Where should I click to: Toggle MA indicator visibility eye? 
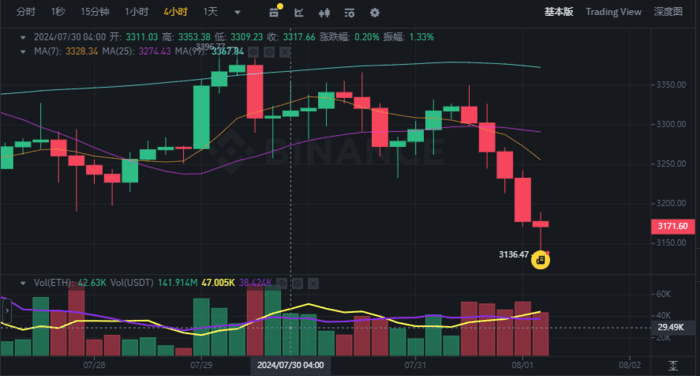pyautogui.click(x=253, y=52)
